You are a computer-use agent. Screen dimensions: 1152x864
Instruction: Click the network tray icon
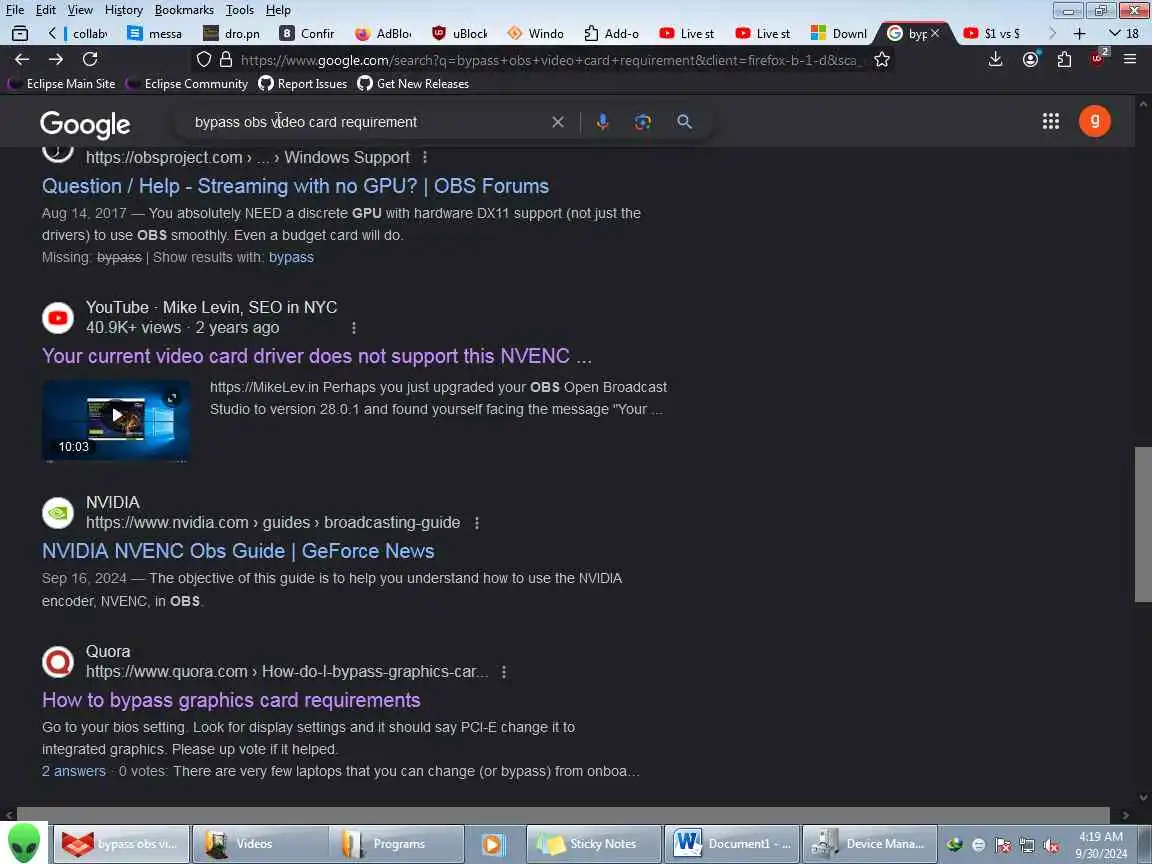[1027, 845]
